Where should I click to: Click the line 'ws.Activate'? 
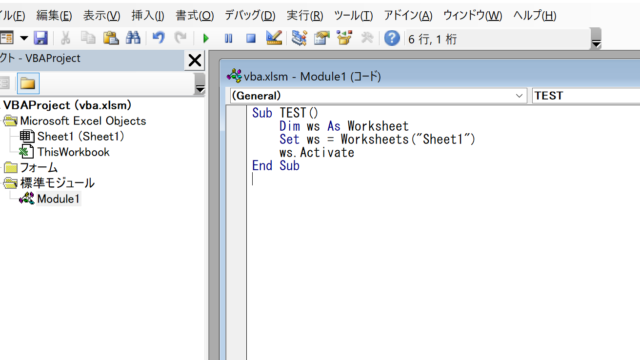click(x=317, y=153)
